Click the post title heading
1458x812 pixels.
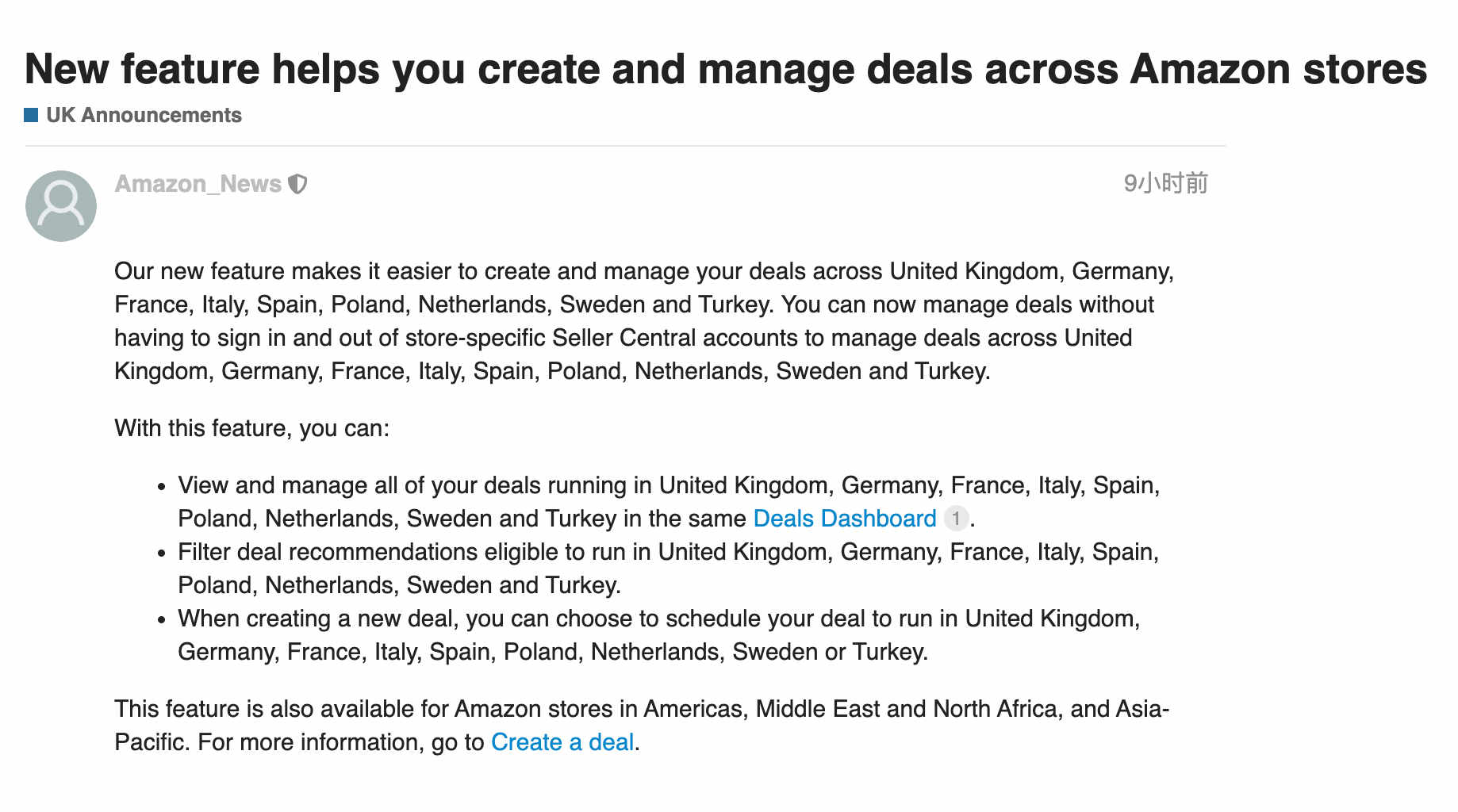pyautogui.click(x=725, y=69)
